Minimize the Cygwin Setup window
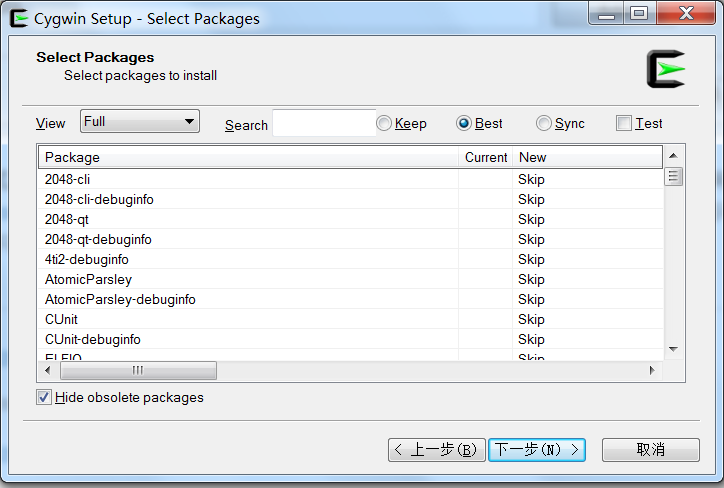The image size is (724, 488). [606, 13]
